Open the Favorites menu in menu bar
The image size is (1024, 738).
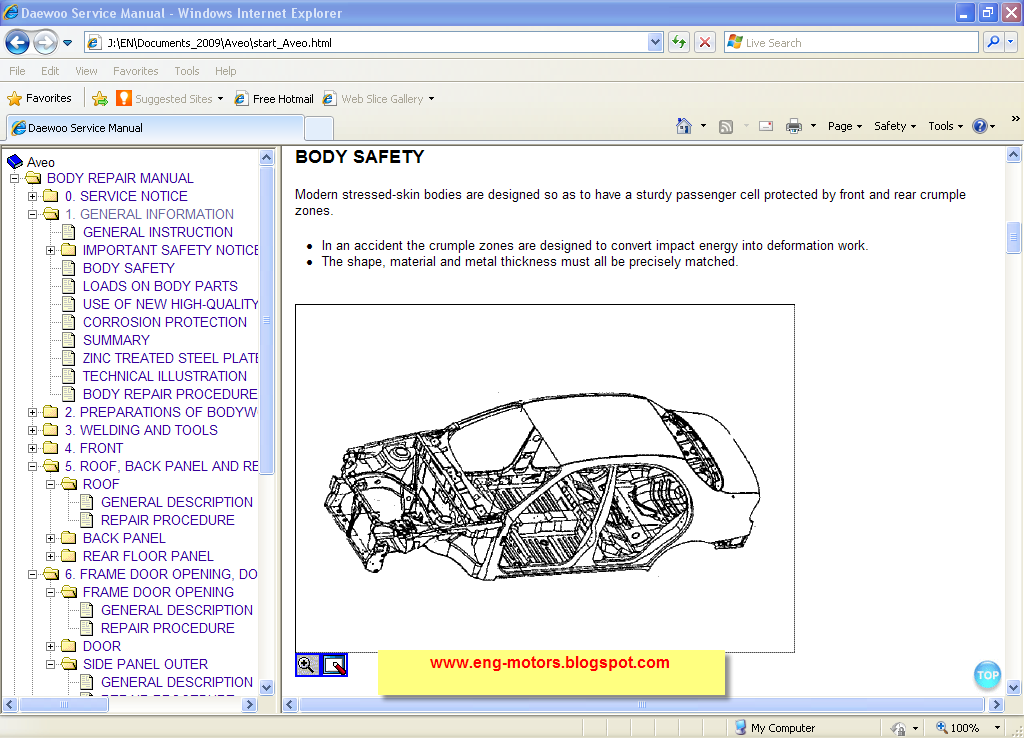135,71
